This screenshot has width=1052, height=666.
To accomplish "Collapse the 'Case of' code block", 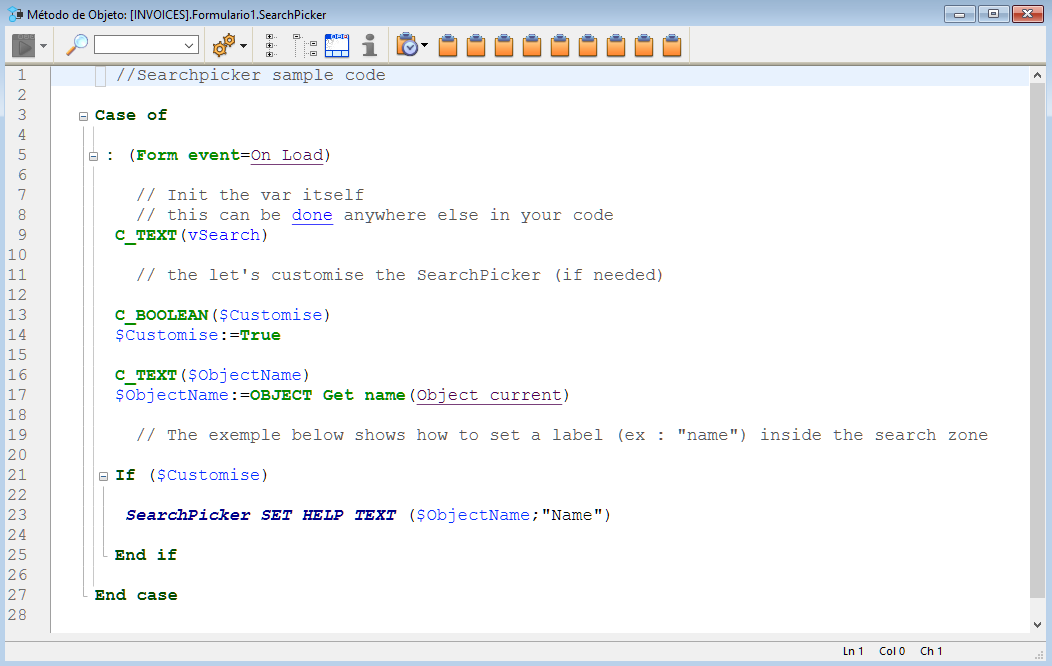I will 84,116.
